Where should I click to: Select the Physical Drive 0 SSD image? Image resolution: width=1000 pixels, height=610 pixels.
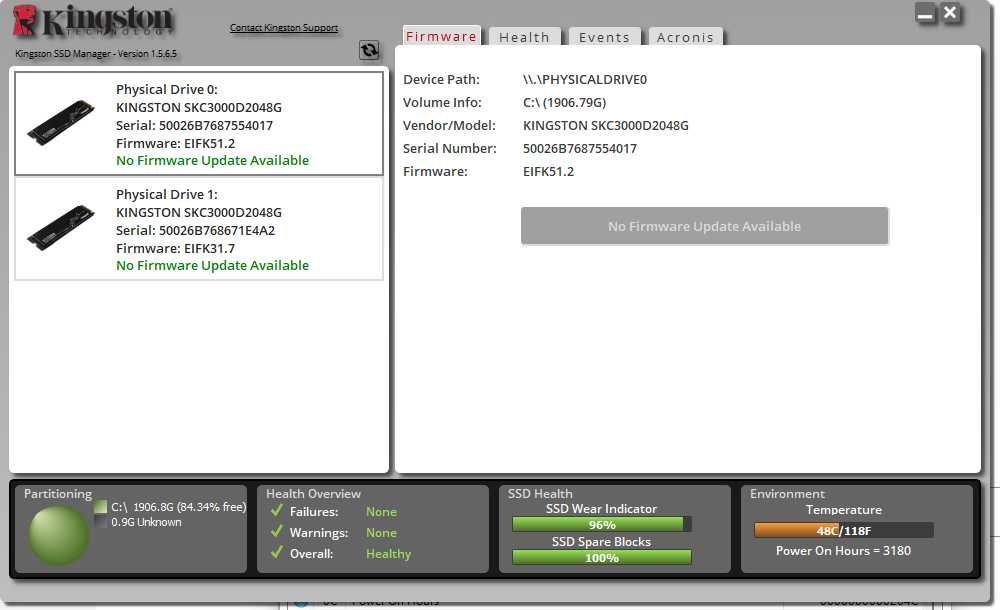pos(61,123)
